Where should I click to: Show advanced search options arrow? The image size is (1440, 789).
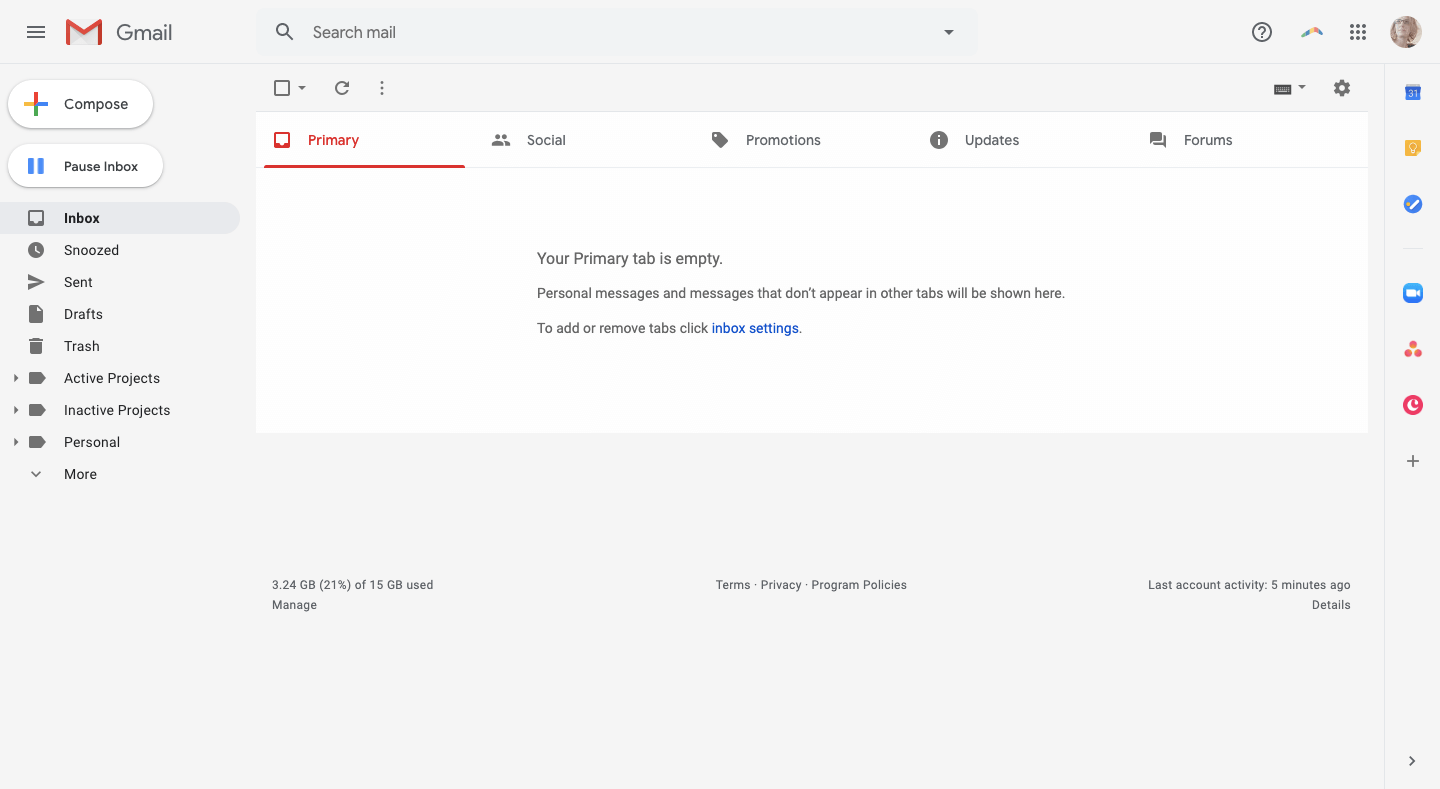pos(949,32)
